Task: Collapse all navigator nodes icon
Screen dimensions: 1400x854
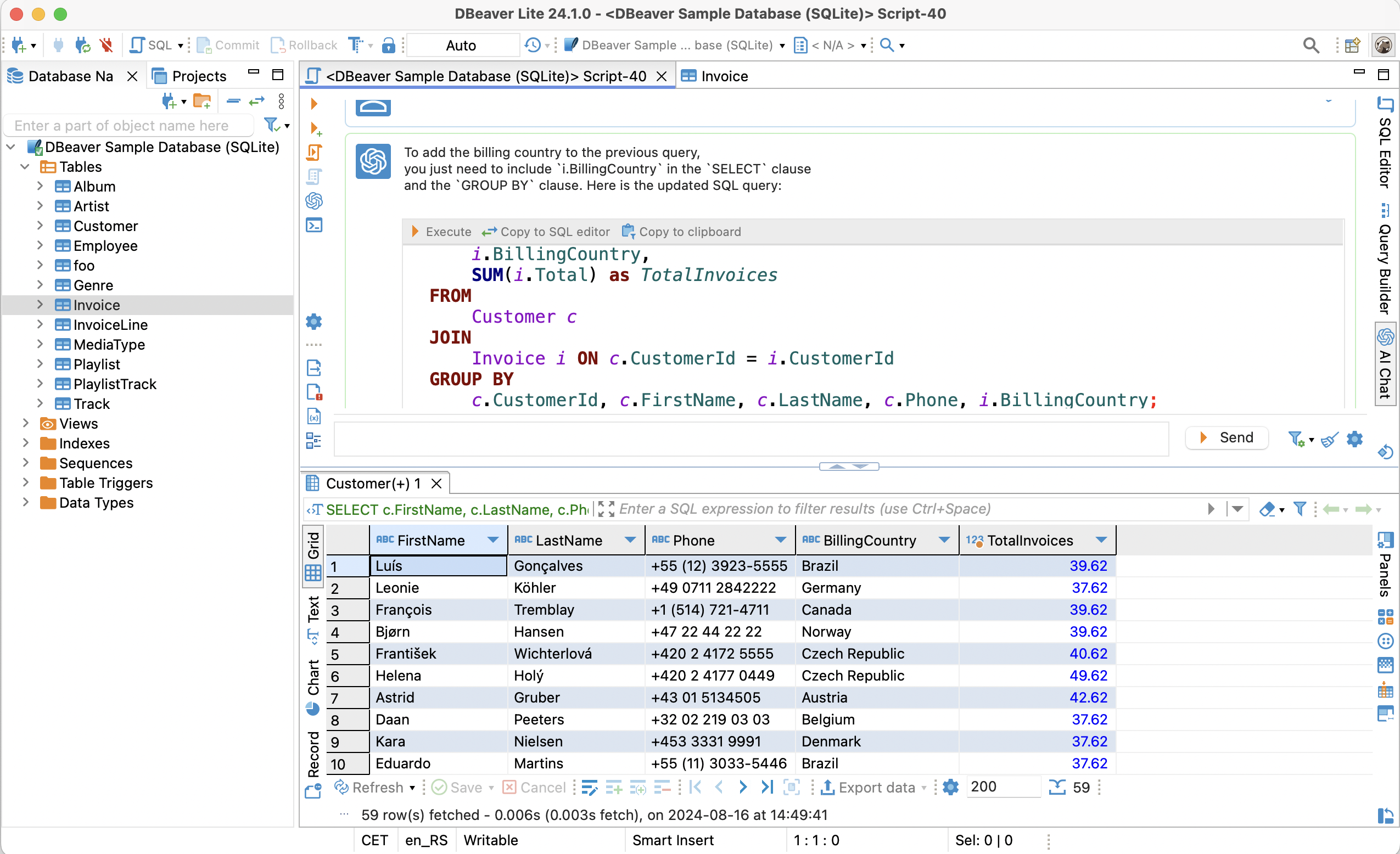Action: tap(233, 102)
